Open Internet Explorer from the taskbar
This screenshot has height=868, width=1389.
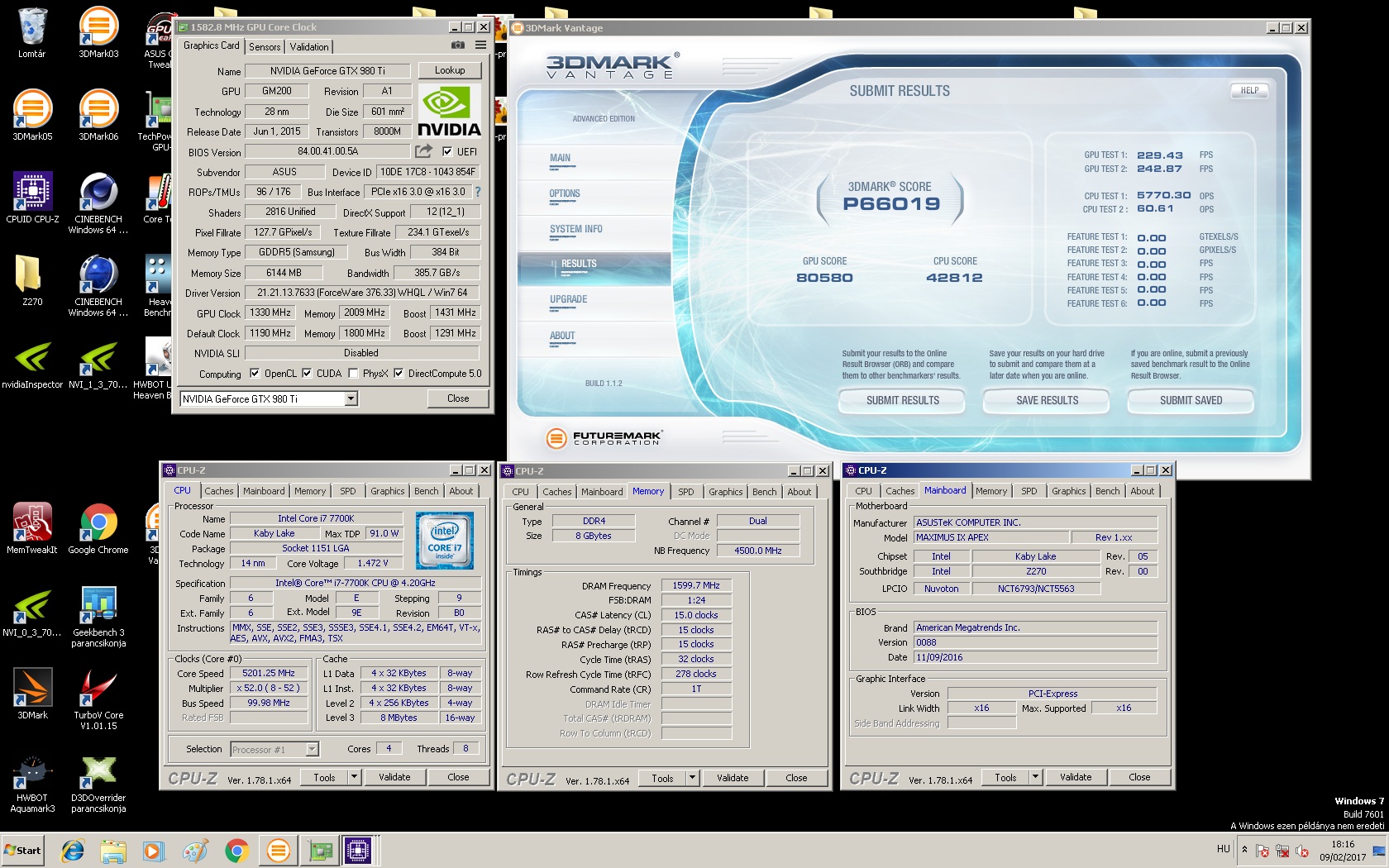click(x=73, y=850)
